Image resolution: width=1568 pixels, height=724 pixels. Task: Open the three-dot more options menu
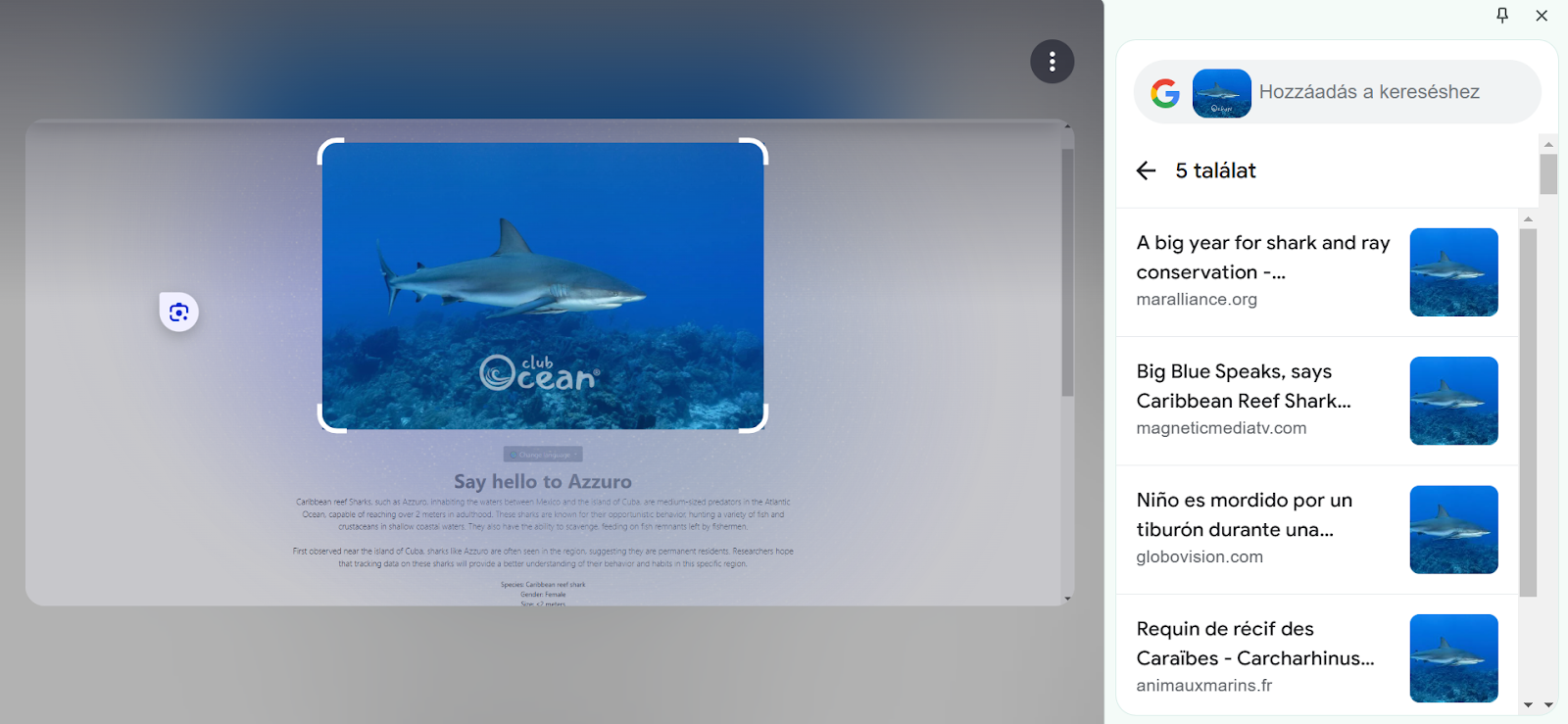[1052, 62]
